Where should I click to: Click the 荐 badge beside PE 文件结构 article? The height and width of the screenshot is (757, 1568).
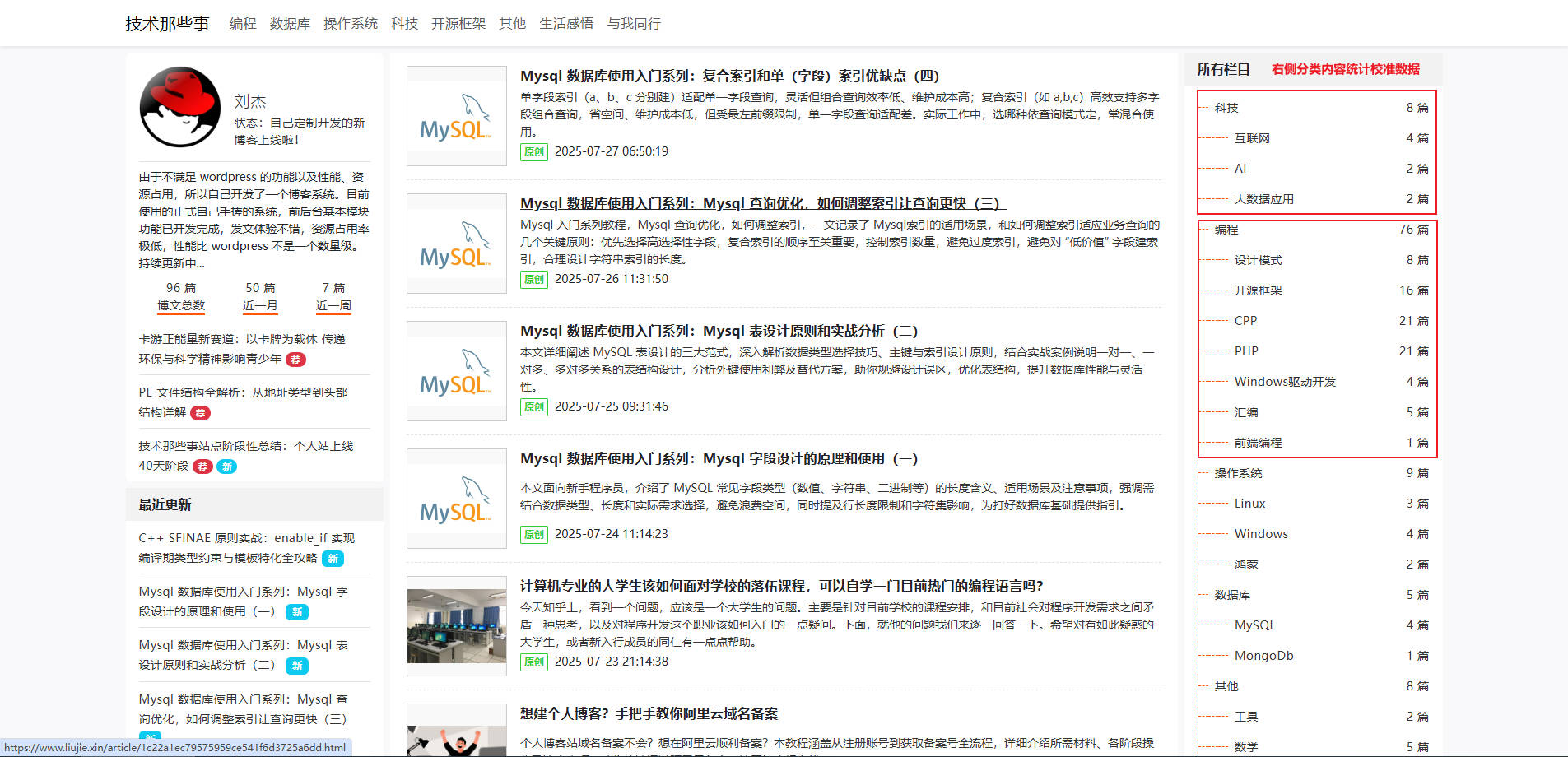tap(201, 413)
